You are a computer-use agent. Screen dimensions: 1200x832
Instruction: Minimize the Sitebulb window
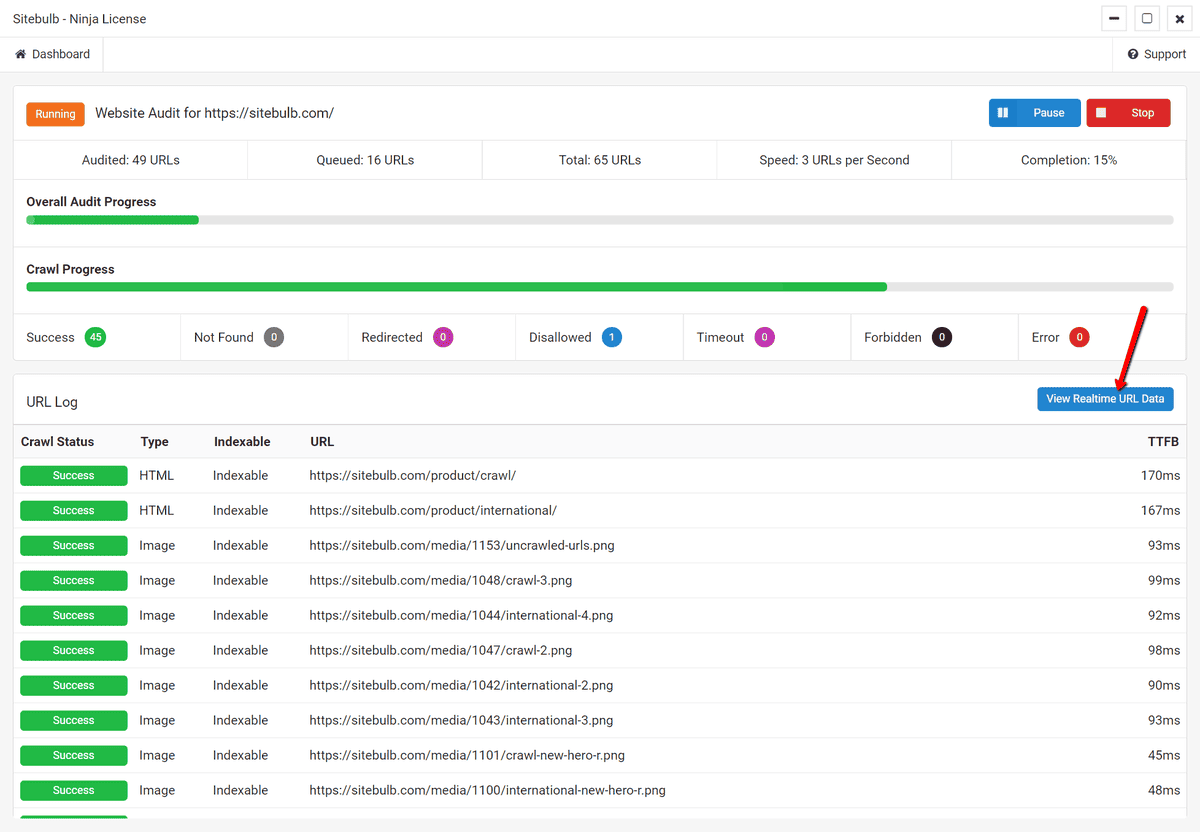coord(1114,19)
